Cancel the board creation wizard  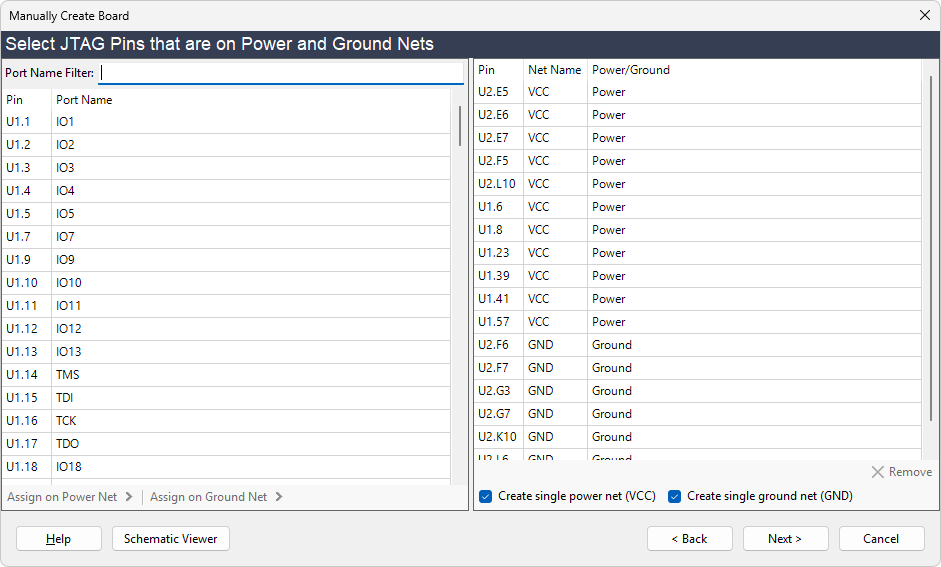[x=881, y=539]
